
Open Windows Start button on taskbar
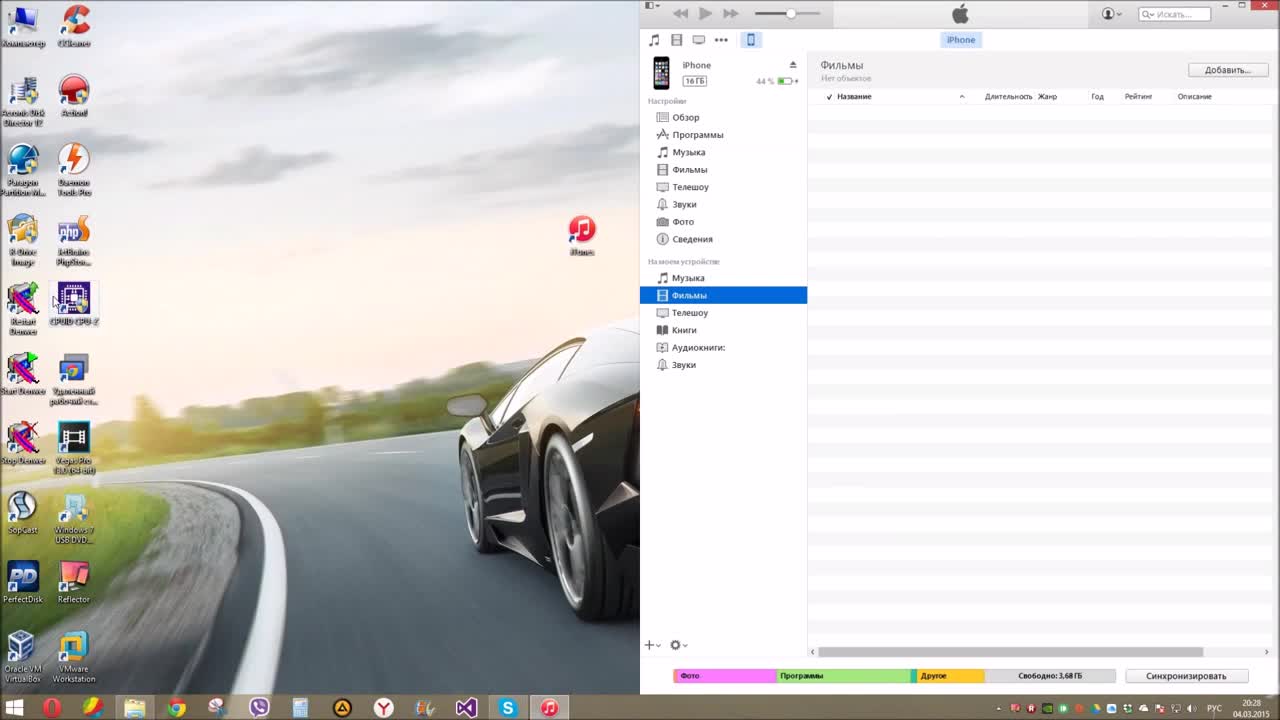coord(14,708)
